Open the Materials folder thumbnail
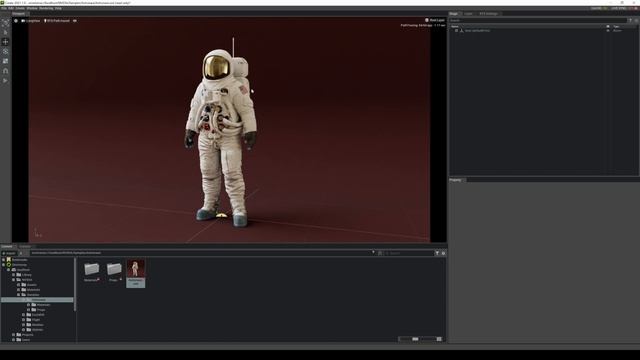This screenshot has height=360, width=640. click(x=91, y=272)
